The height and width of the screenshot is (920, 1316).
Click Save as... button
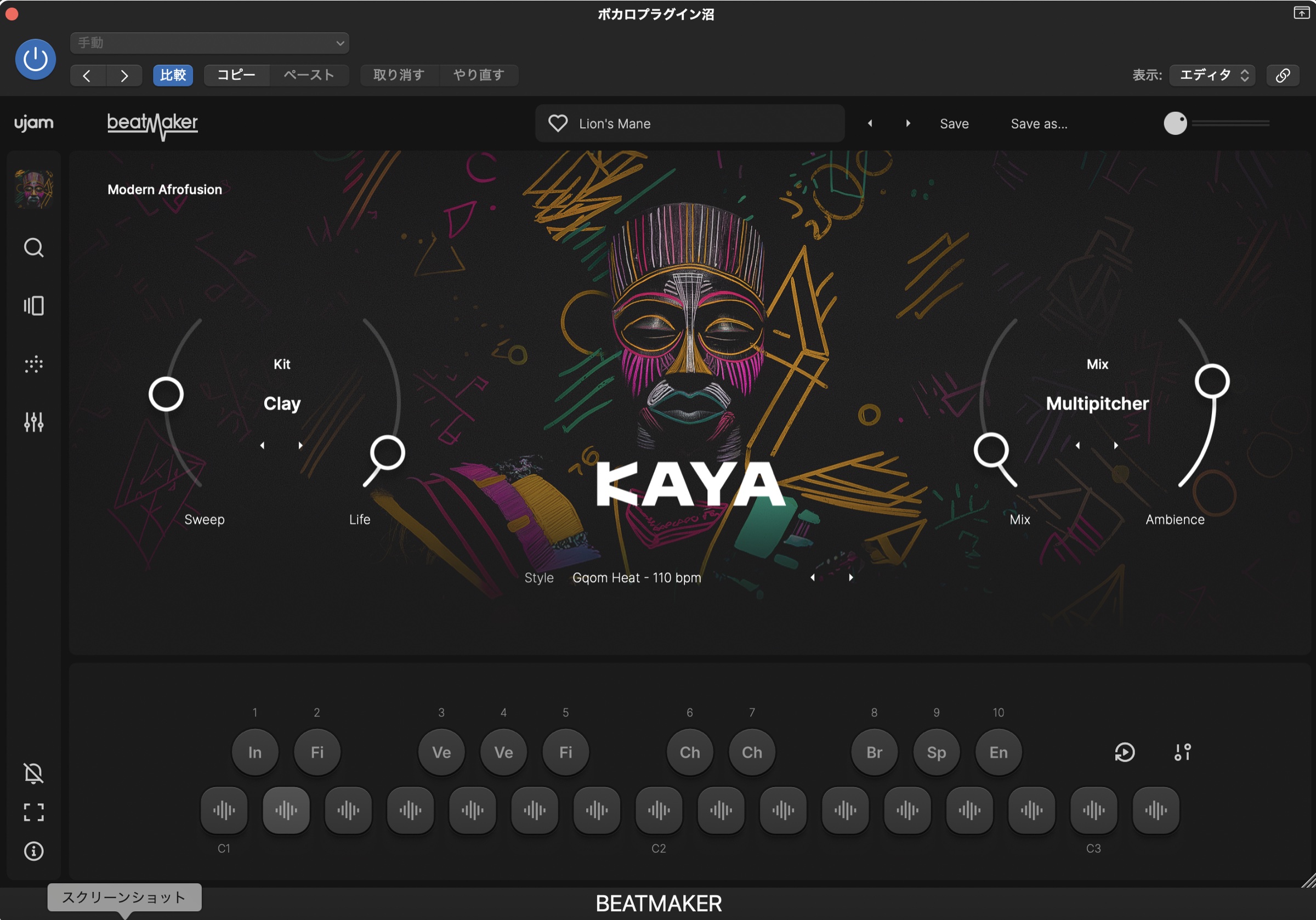point(1039,124)
